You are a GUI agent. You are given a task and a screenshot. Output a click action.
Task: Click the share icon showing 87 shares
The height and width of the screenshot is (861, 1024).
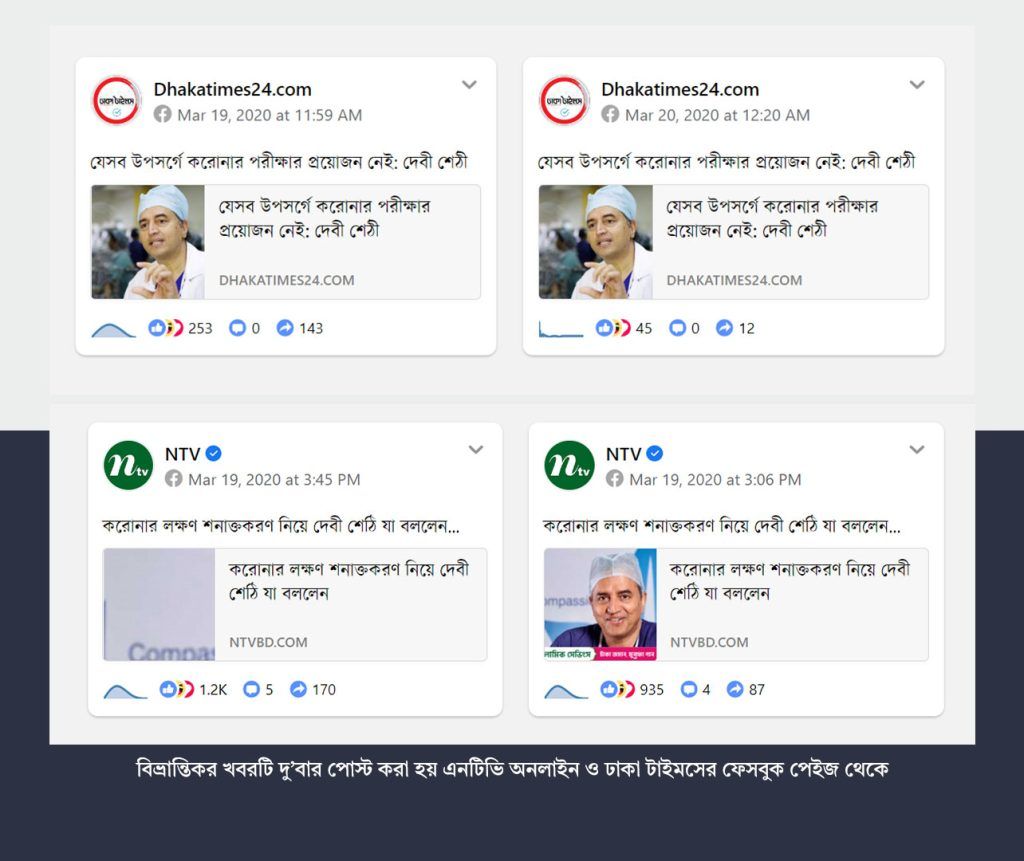(735, 689)
